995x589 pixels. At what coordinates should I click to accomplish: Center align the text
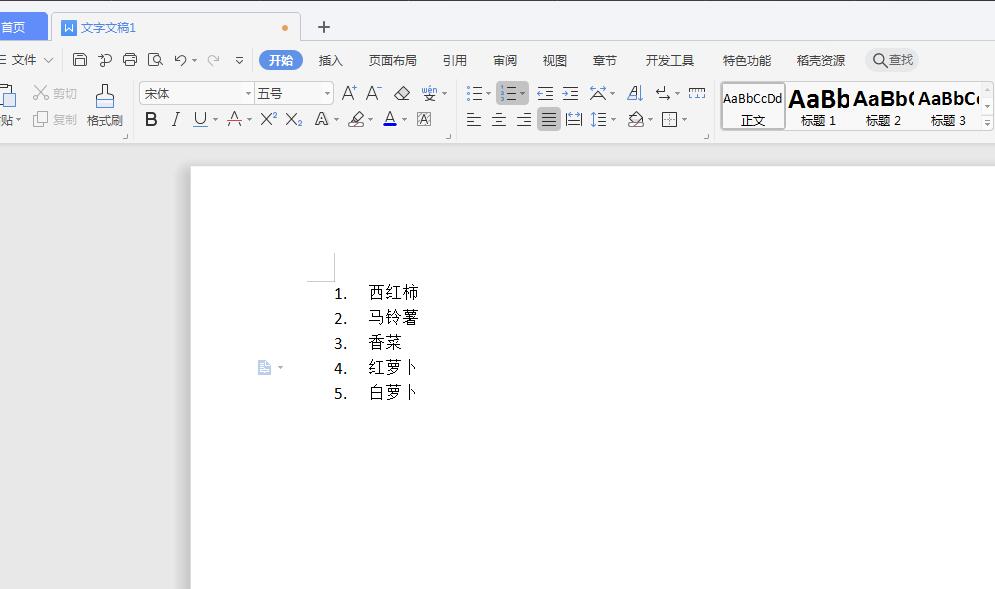pyautogui.click(x=499, y=119)
